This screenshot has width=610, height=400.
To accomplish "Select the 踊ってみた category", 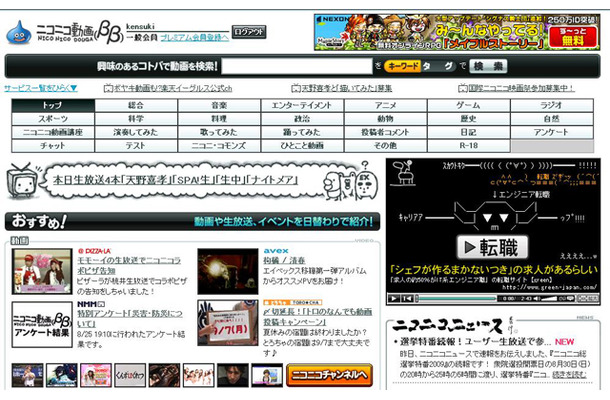I will pos(302,132).
